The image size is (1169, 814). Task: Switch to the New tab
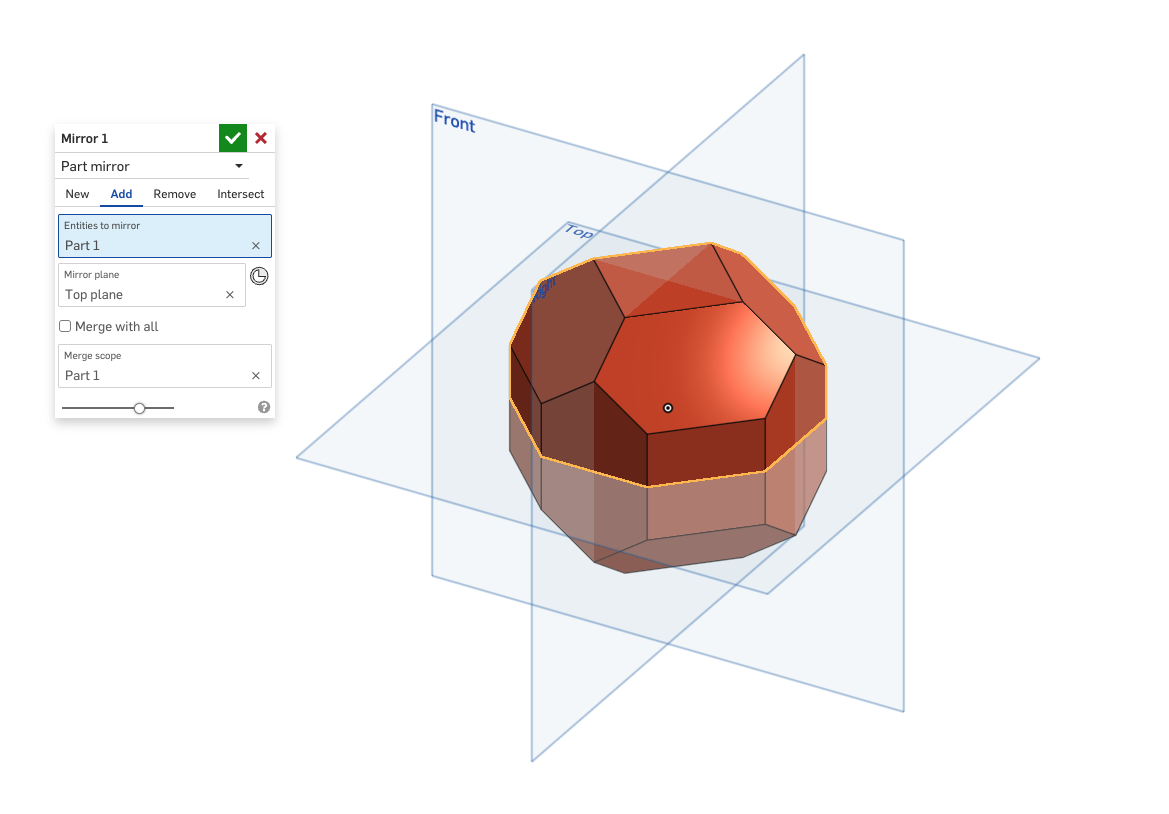coord(77,194)
